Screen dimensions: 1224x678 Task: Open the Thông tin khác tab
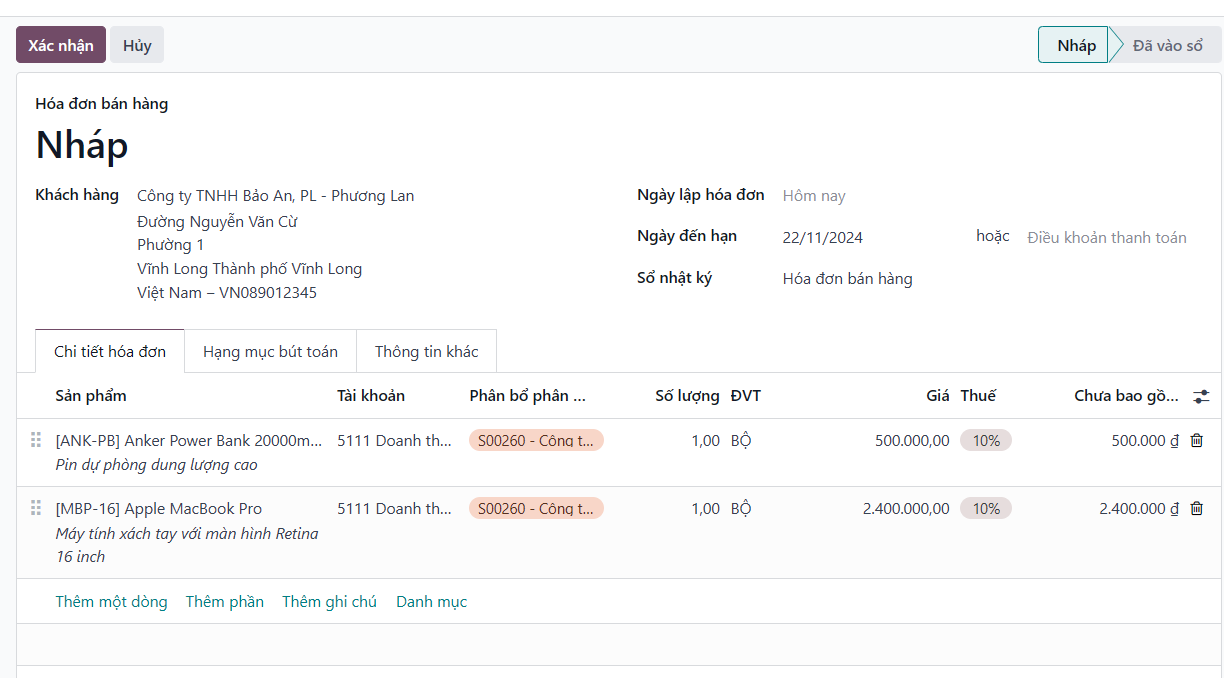[x=426, y=351]
